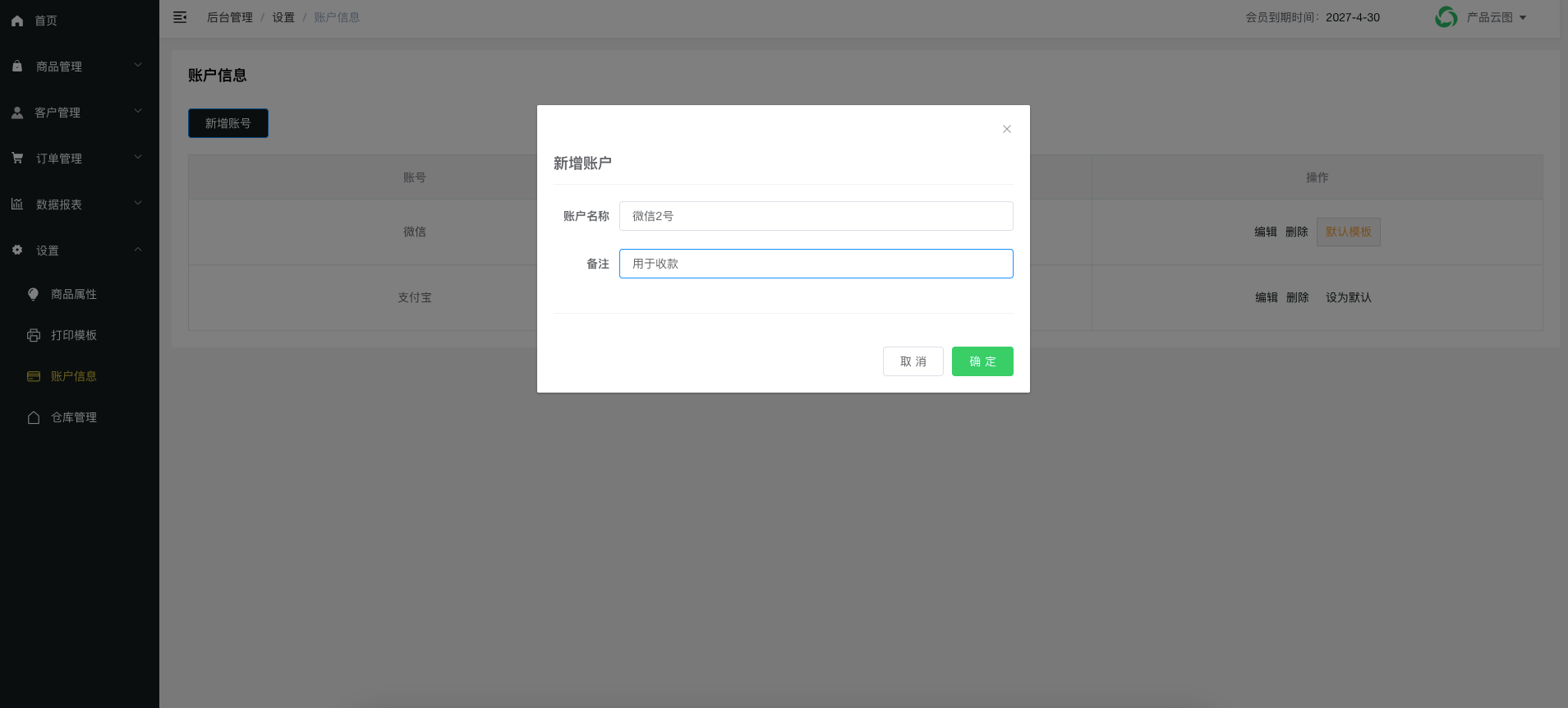Open 打印模板 settings page

click(x=74, y=335)
